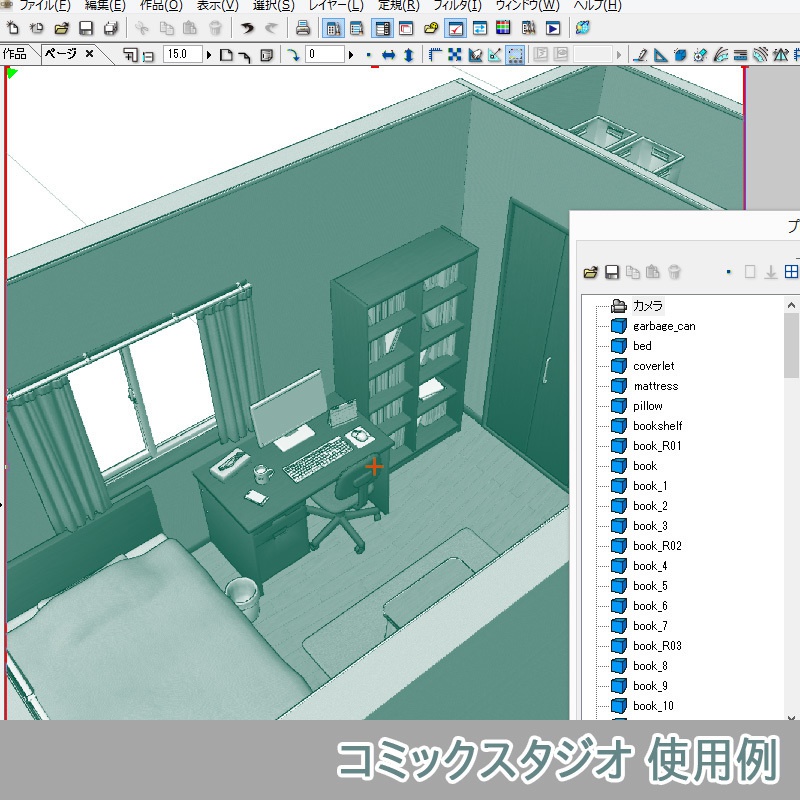Click the trash delete icon in the object panel
Image resolution: width=800 pixels, height=800 pixels.
pos(674,271)
